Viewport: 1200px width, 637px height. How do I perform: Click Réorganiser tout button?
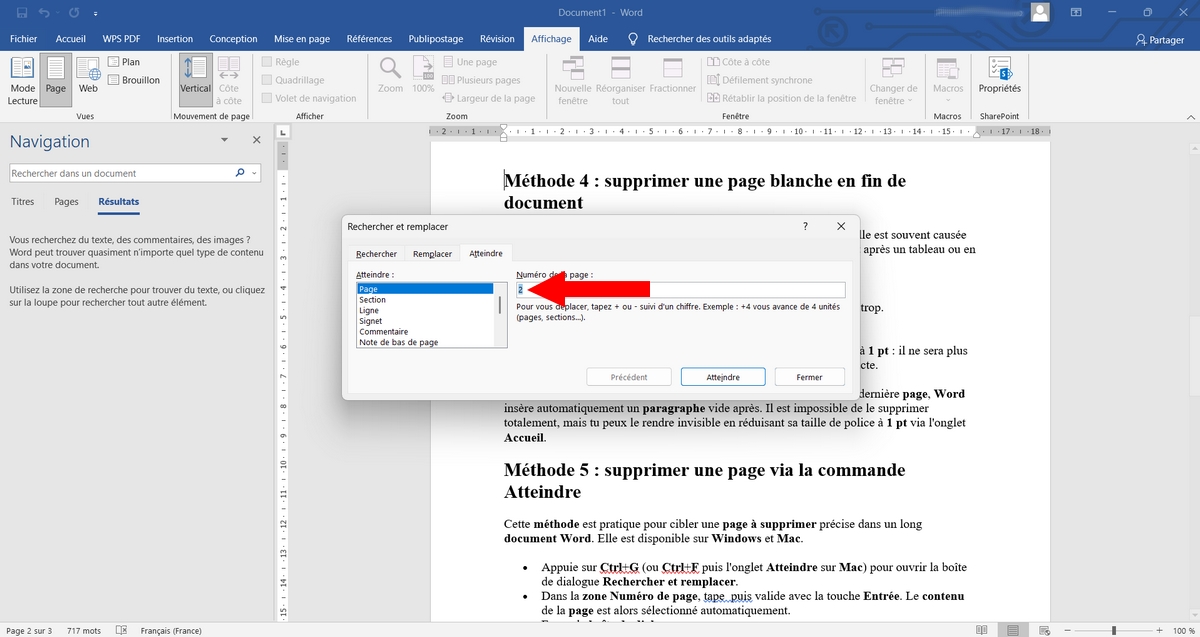point(620,81)
